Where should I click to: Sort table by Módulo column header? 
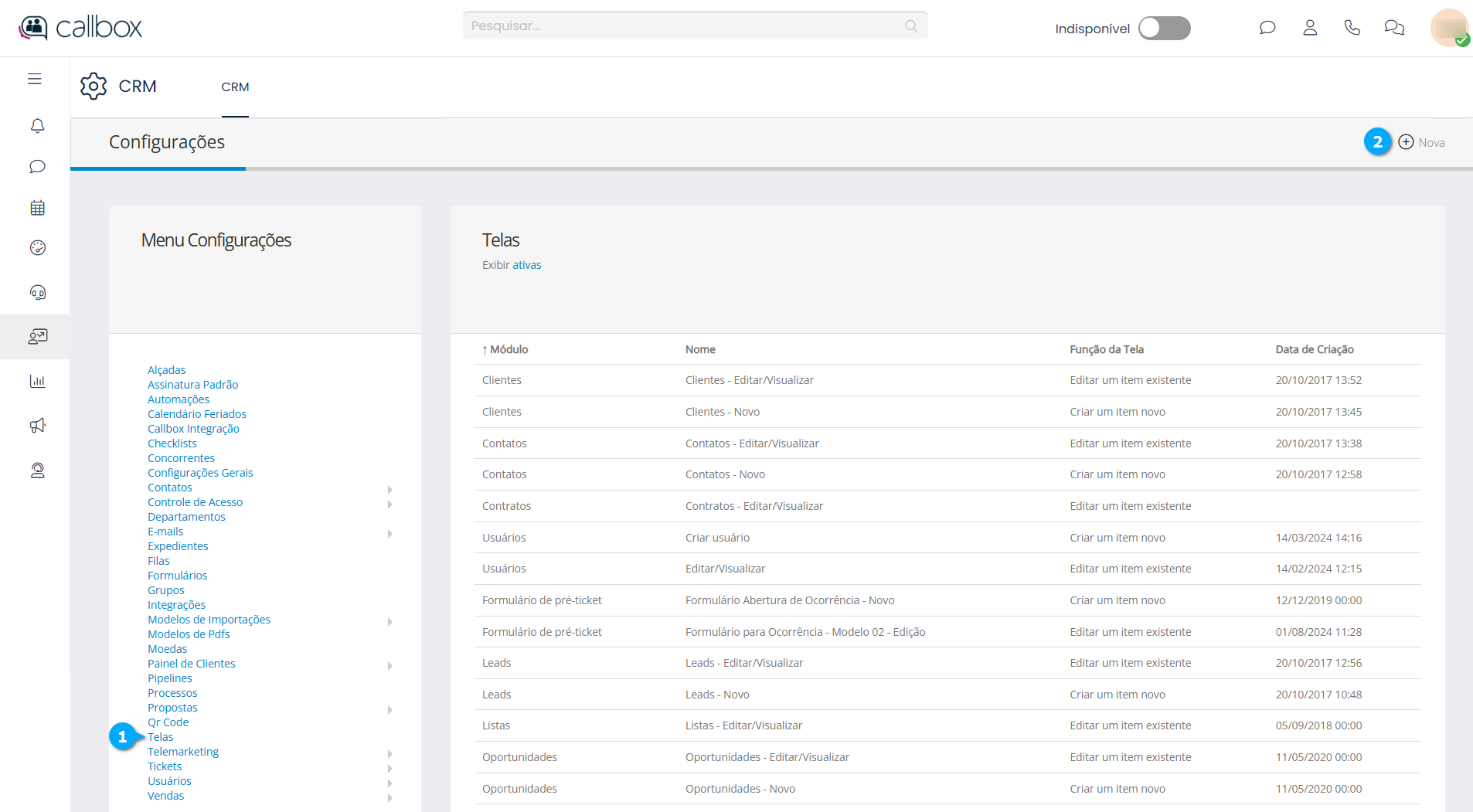[x=509, y=349]
